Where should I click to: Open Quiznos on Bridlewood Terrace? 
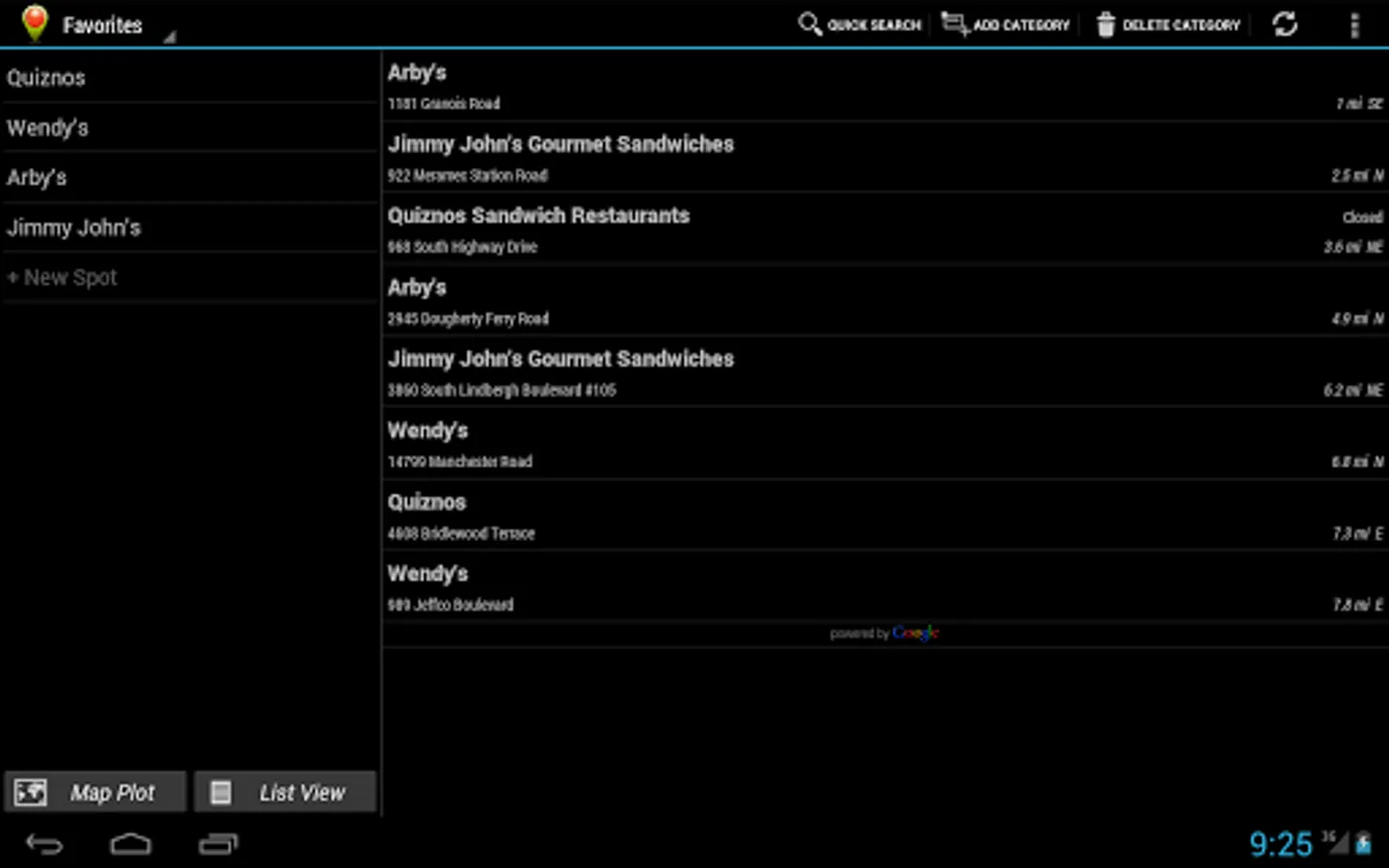point(885,515)
